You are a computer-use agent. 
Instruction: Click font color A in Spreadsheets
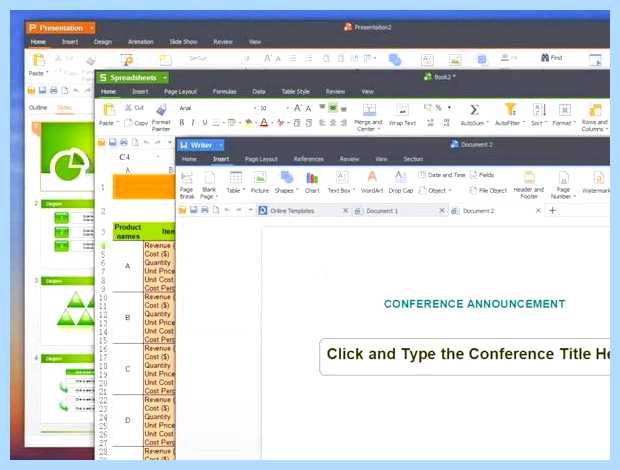pyautogui.click(x=264, y=123)
